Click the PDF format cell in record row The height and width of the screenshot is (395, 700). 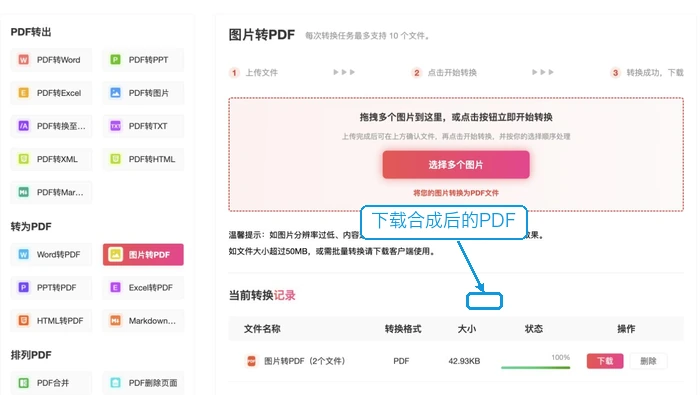401,361
